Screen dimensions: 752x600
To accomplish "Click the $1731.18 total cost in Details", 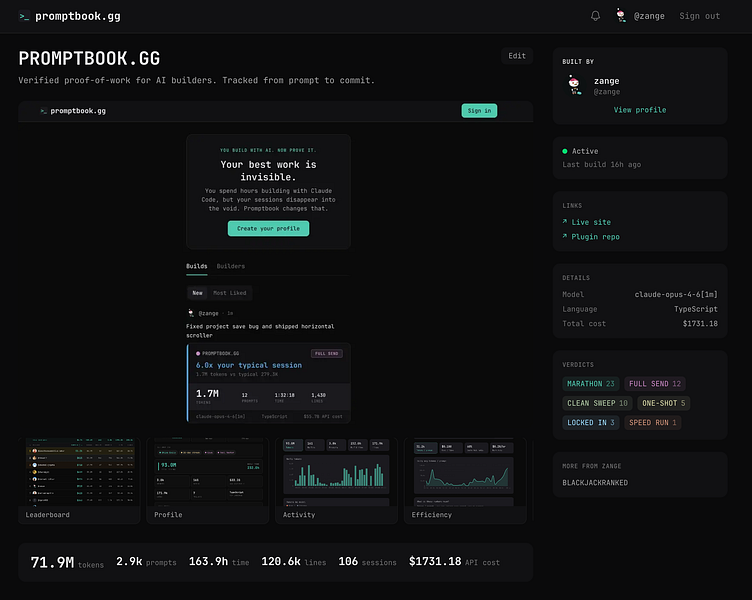I will (x=700, y=323).
